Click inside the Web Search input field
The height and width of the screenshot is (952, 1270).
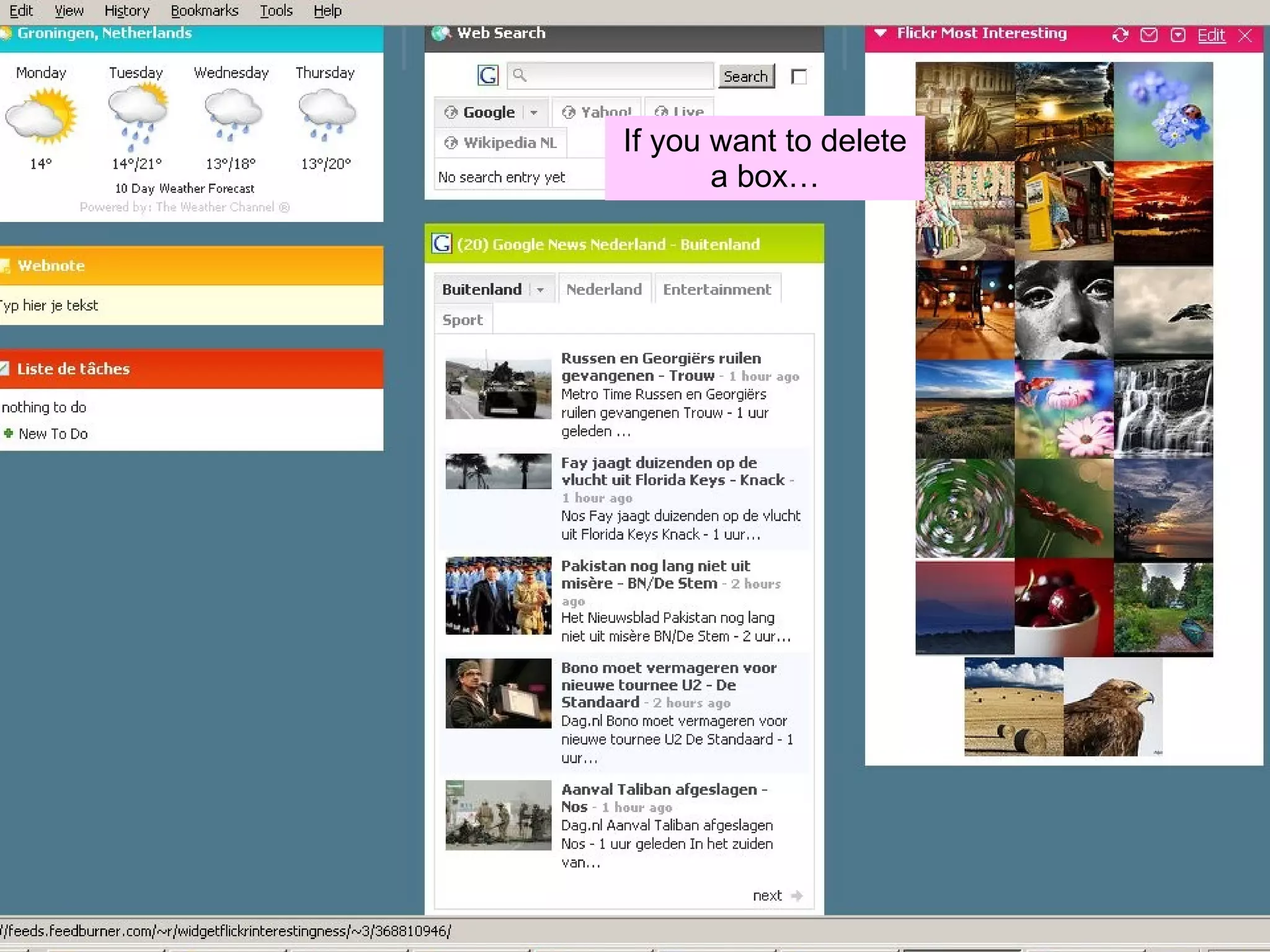[x=610, y=76]
